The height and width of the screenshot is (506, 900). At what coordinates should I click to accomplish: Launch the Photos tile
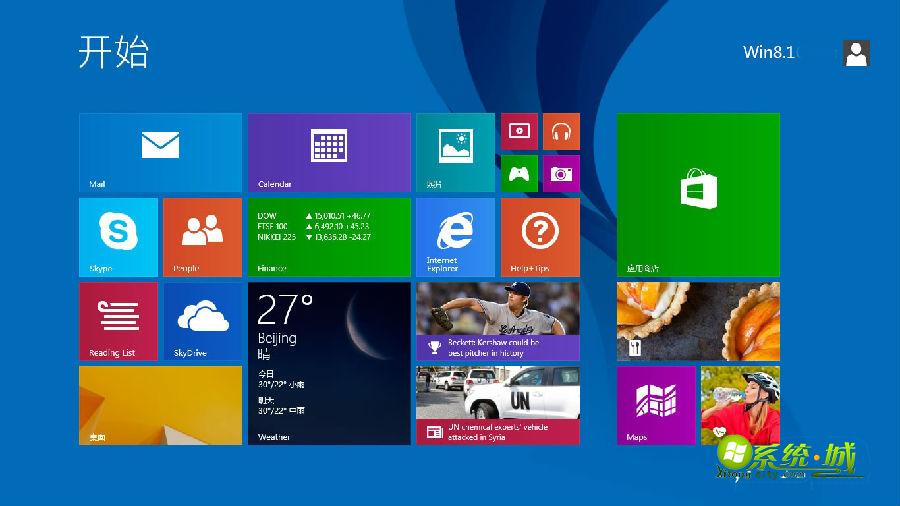(455, 153)
